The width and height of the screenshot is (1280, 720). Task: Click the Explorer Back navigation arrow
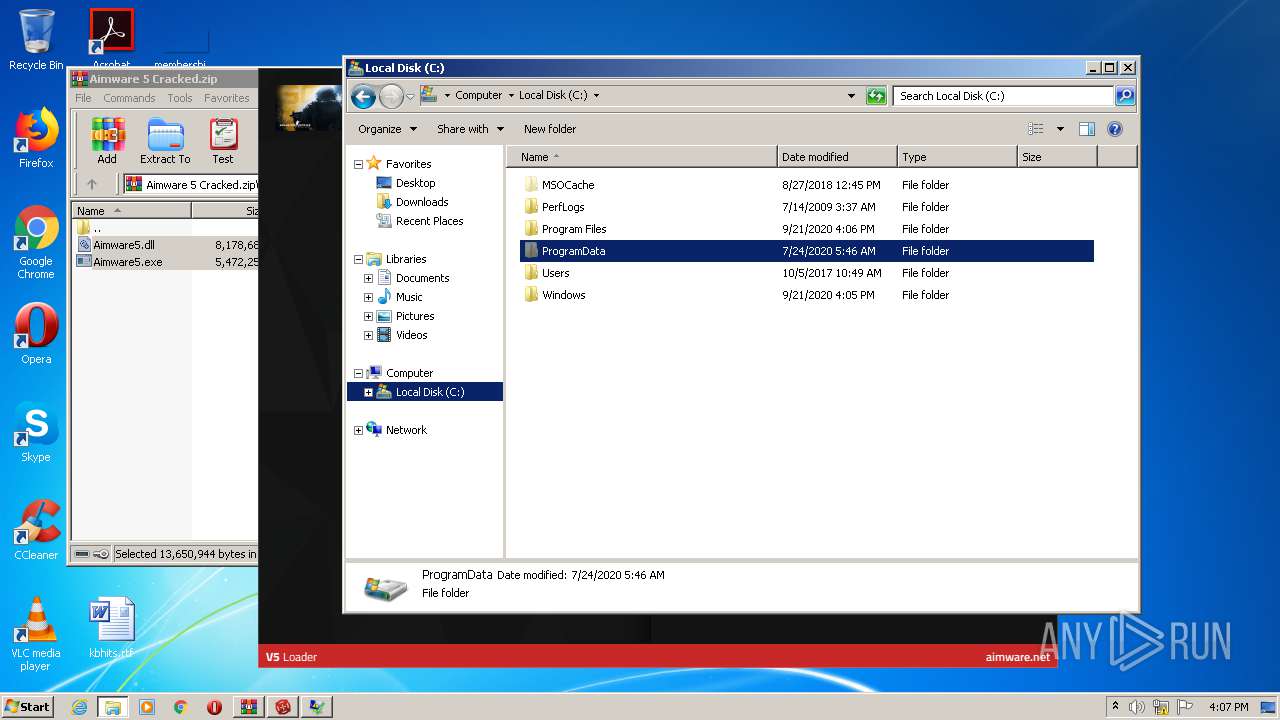click(x=363, y=96)
